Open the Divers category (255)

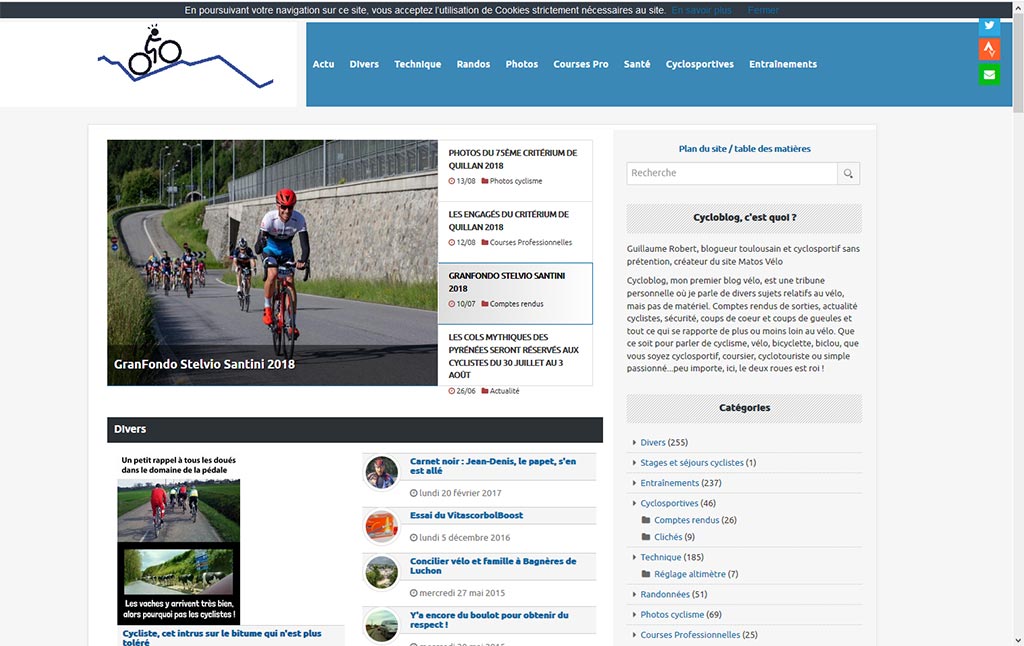pos(653,442)
